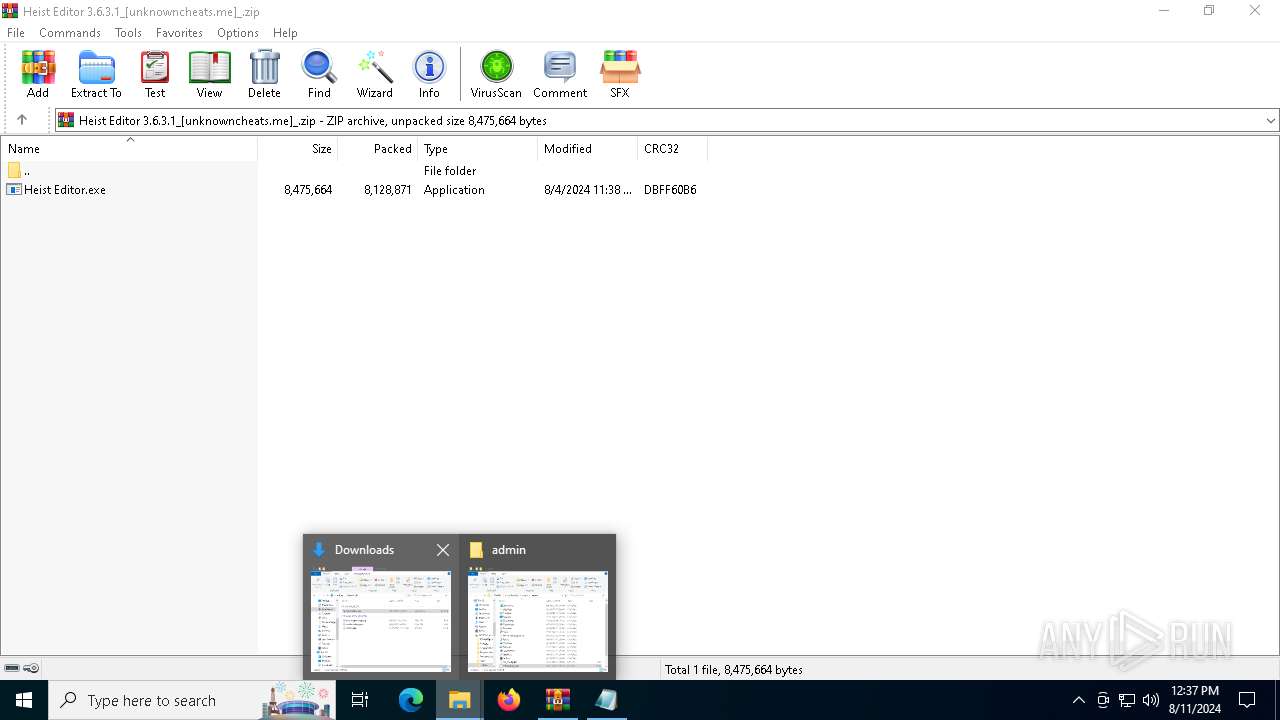Select Heist Editor.exe file row

point(353,189)
